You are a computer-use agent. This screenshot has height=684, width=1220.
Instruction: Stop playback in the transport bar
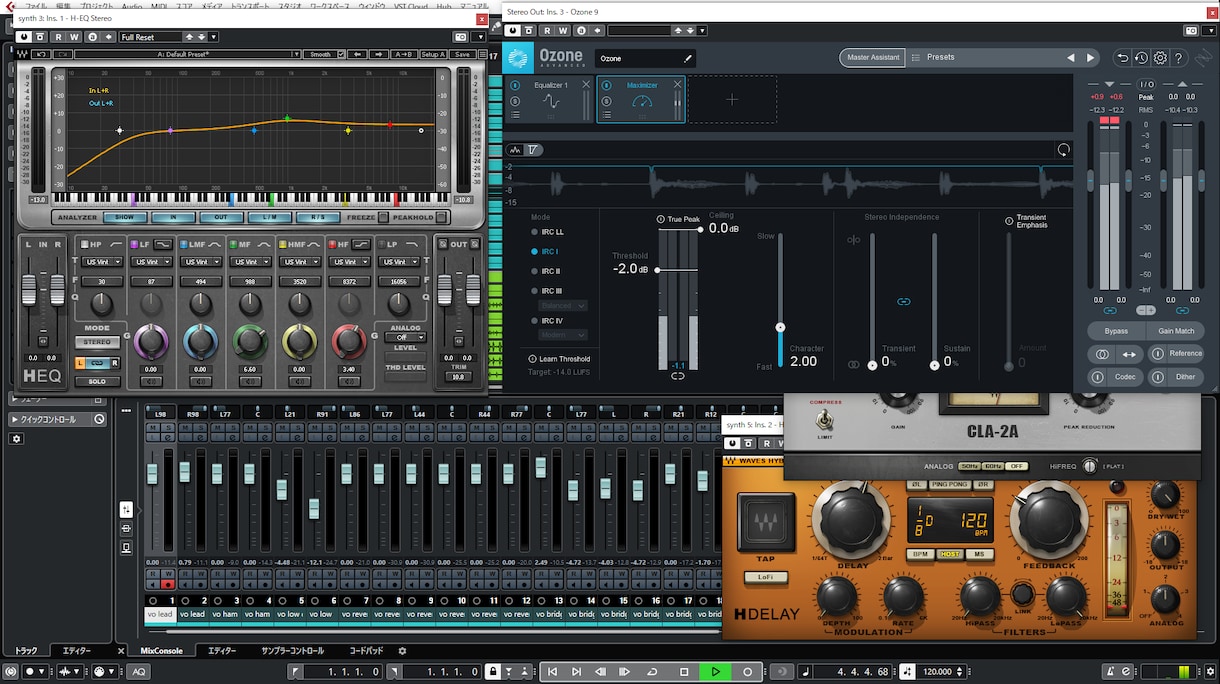683,672
